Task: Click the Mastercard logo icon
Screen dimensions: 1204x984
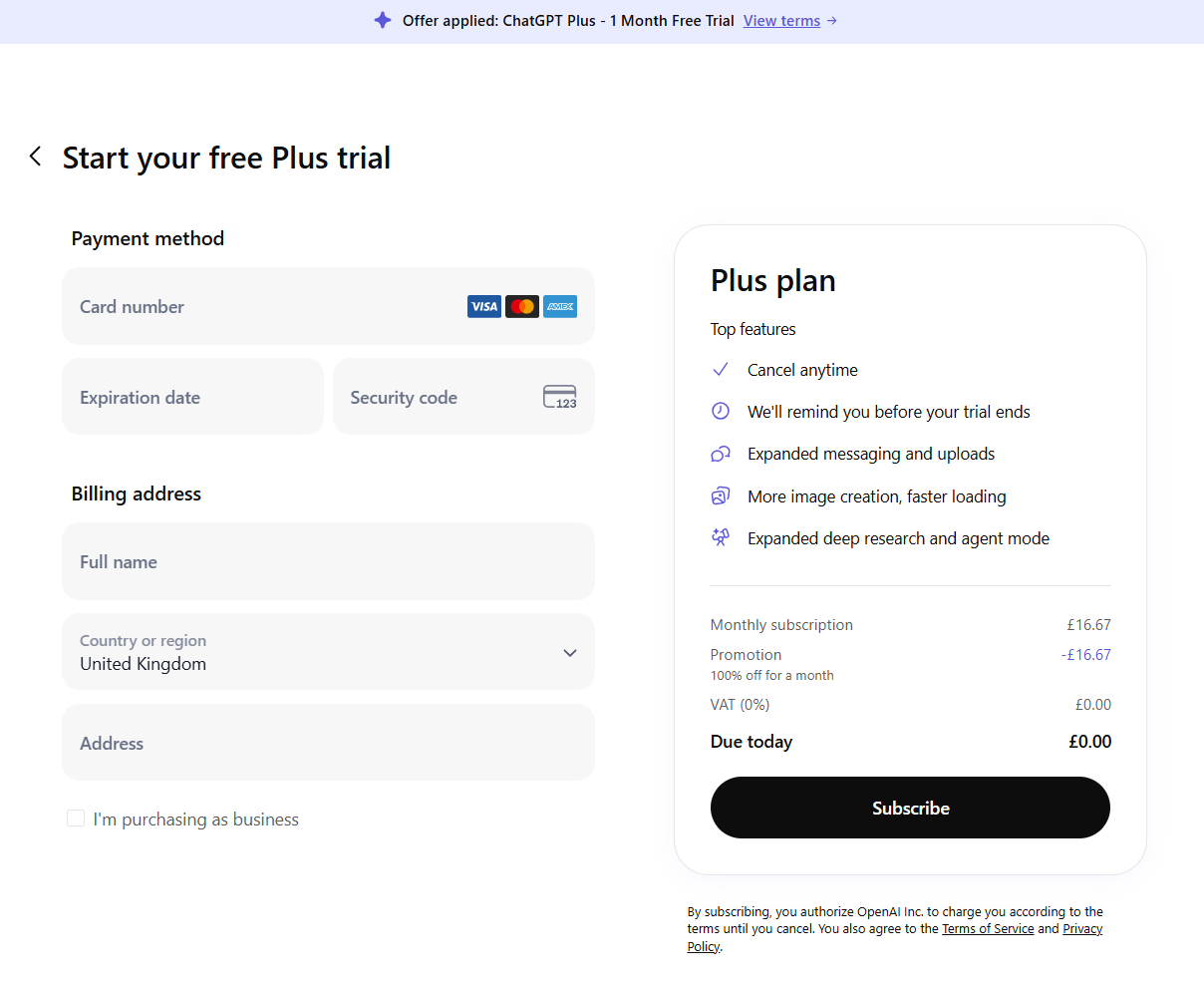Action: 522,307
